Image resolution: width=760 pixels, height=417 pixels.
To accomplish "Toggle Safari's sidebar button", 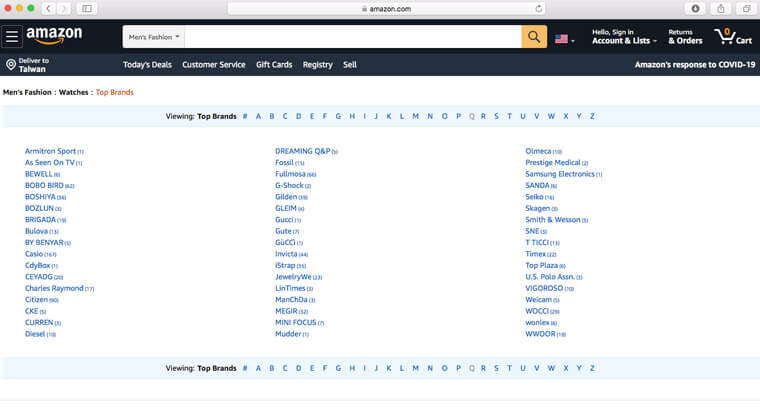I will [x=87, y=8].
